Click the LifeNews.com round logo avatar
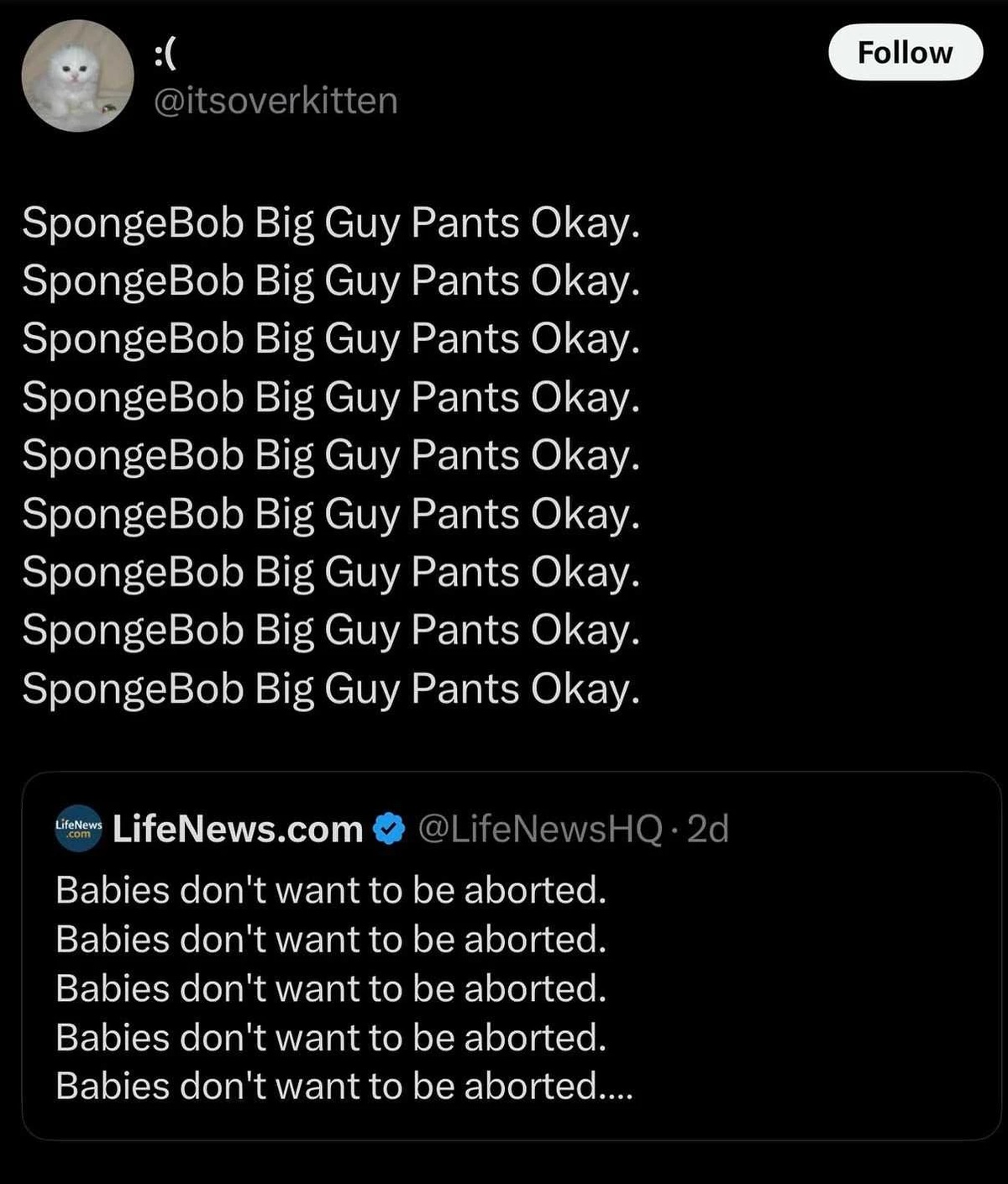1008x1184 pixels. pos(78,829)
